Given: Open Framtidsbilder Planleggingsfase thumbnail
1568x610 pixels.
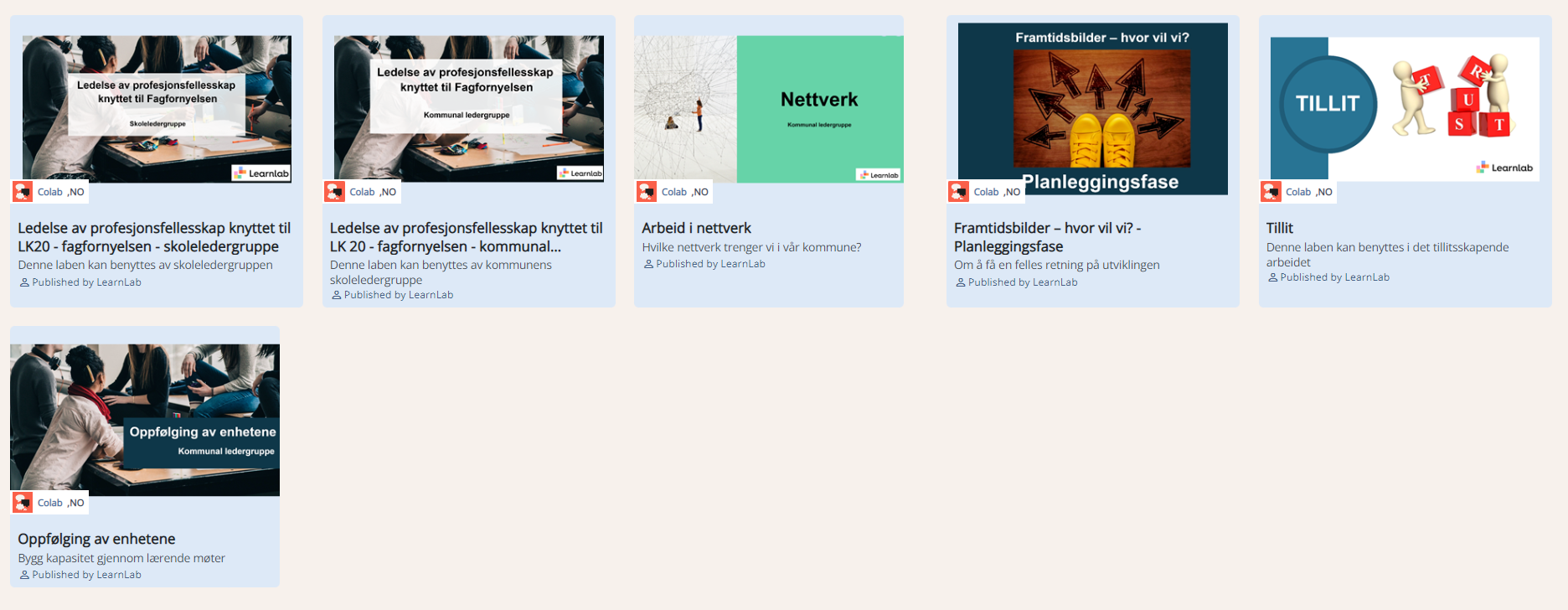Looking at the screenshot, I should point(1092,109).
